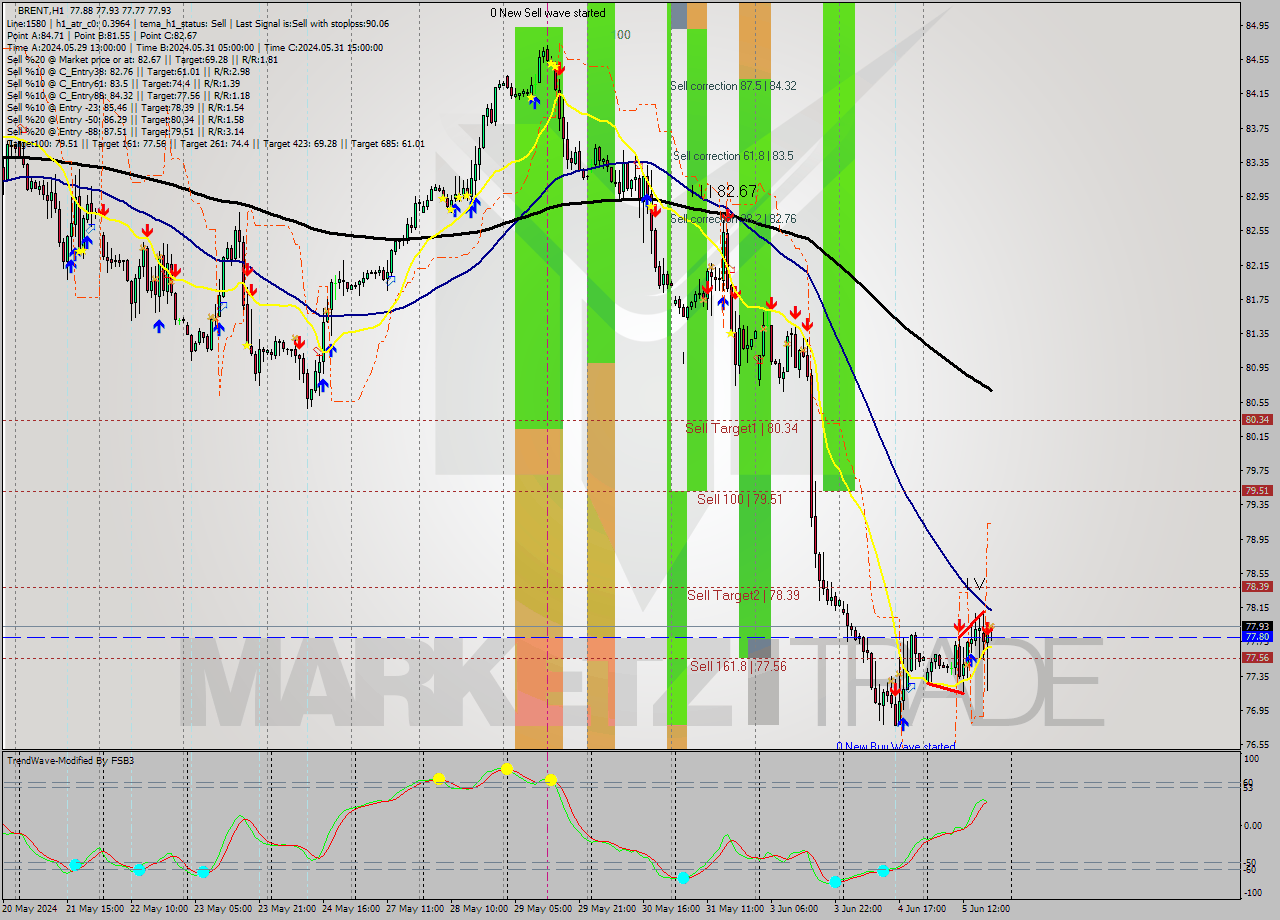The height and width of the screenshot is (920, 1280).
Task: Select the red sell arrow at the 29 May peak
Action: click(560, 70)
